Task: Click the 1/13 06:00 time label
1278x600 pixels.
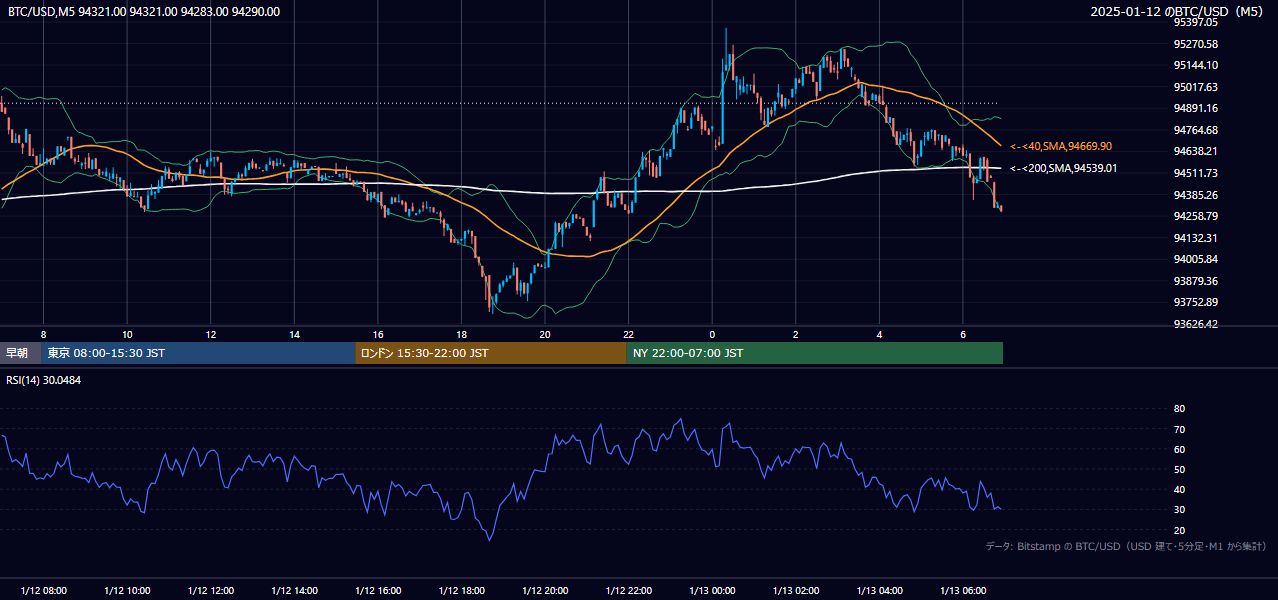Action: tap(963, 591)
